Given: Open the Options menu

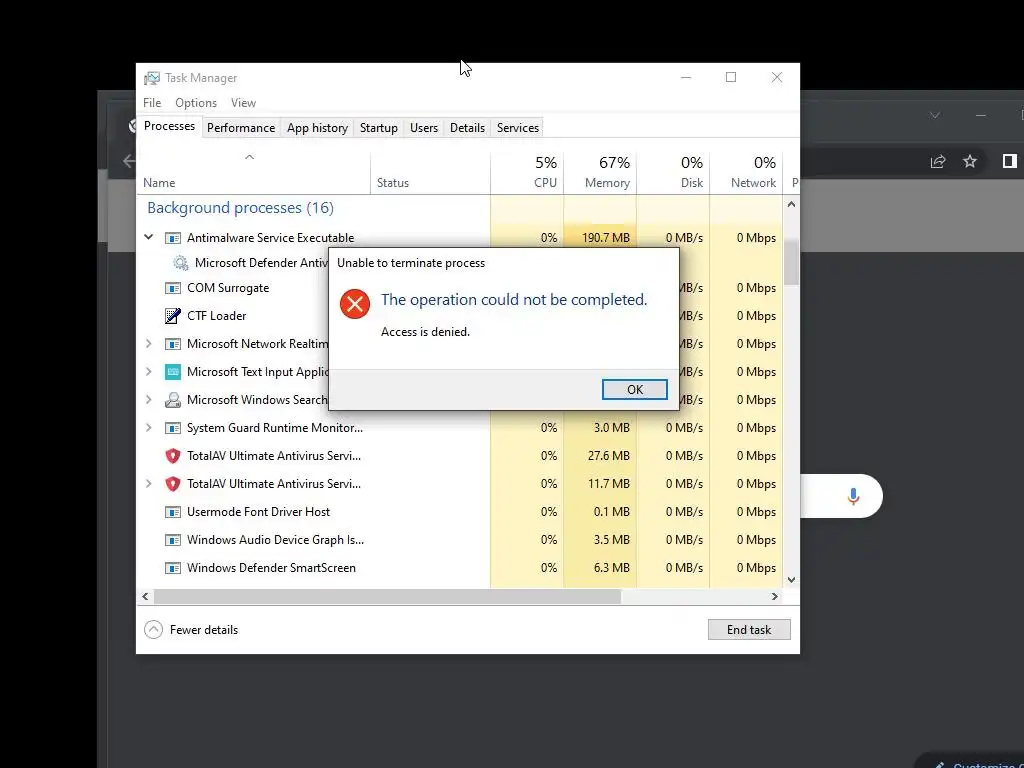Looking at the screenshot, I should [196, 103].
